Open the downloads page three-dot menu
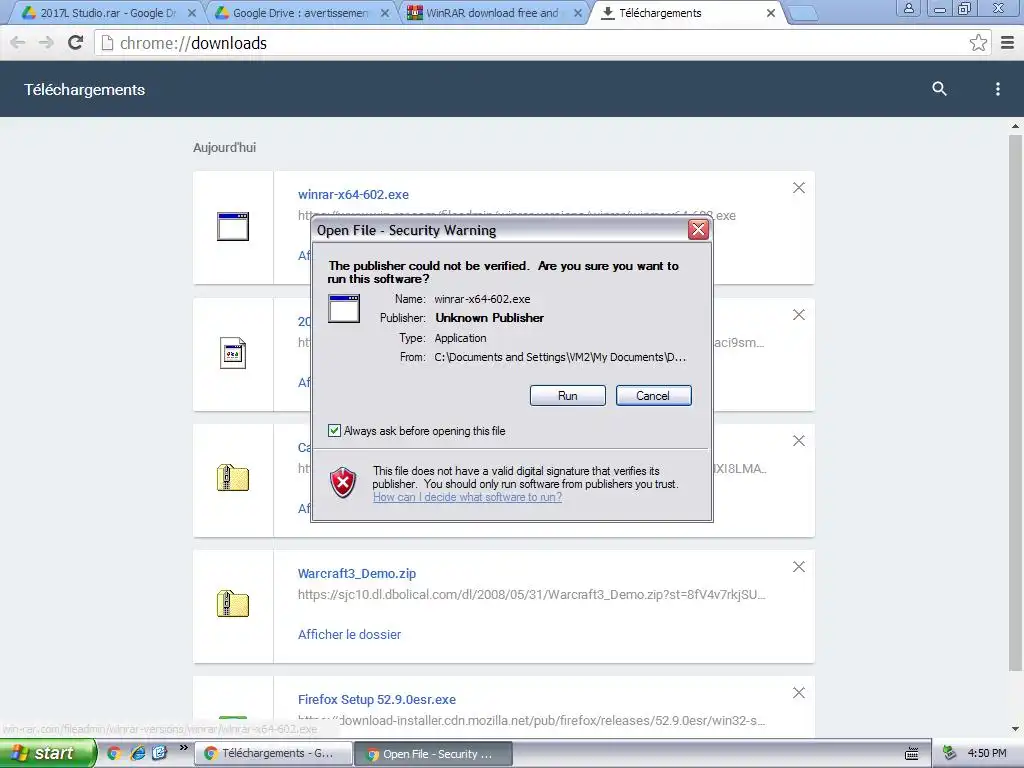 [997, 89]
